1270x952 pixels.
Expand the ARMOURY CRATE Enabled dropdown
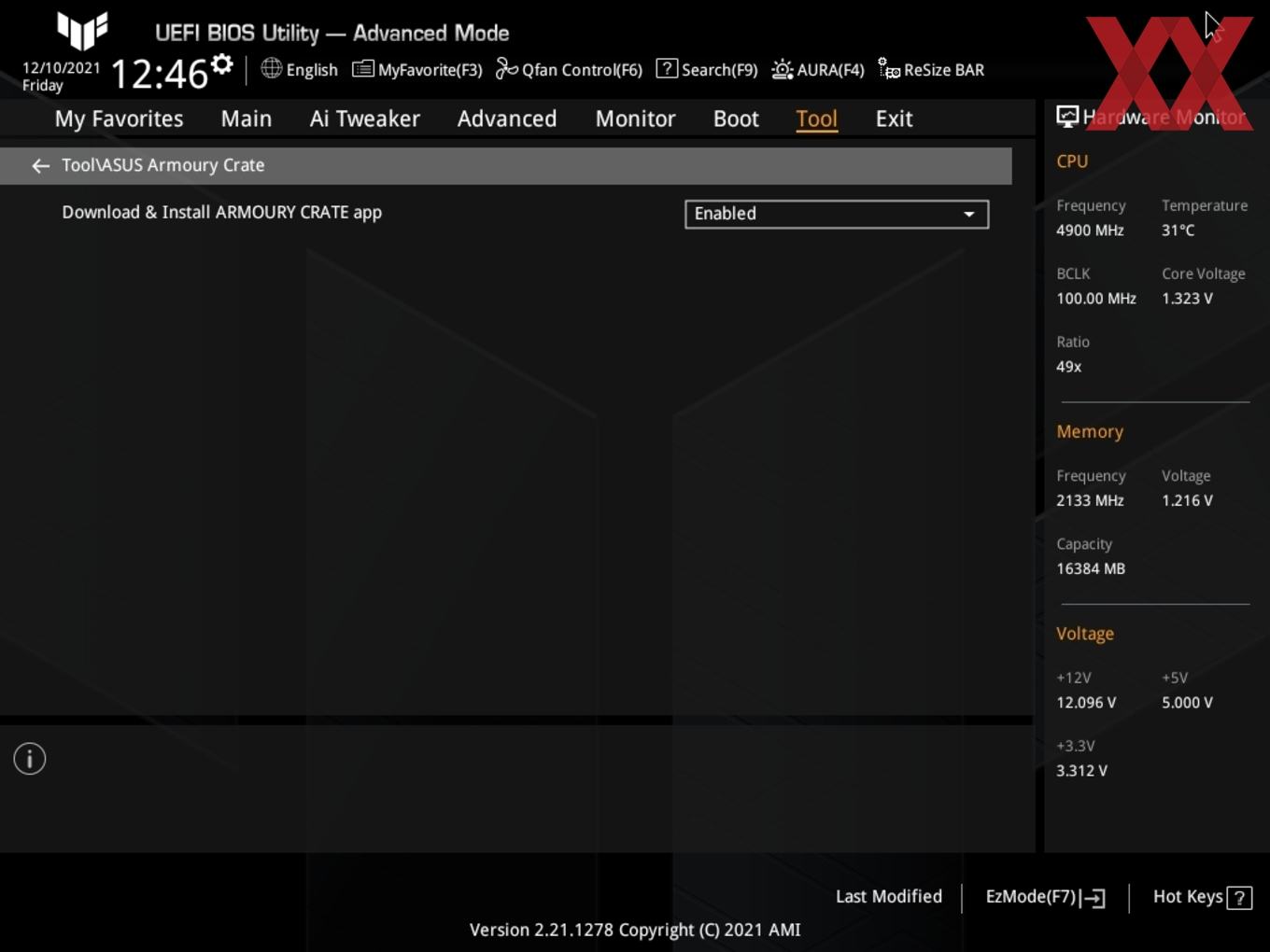[x=837, y=214]
